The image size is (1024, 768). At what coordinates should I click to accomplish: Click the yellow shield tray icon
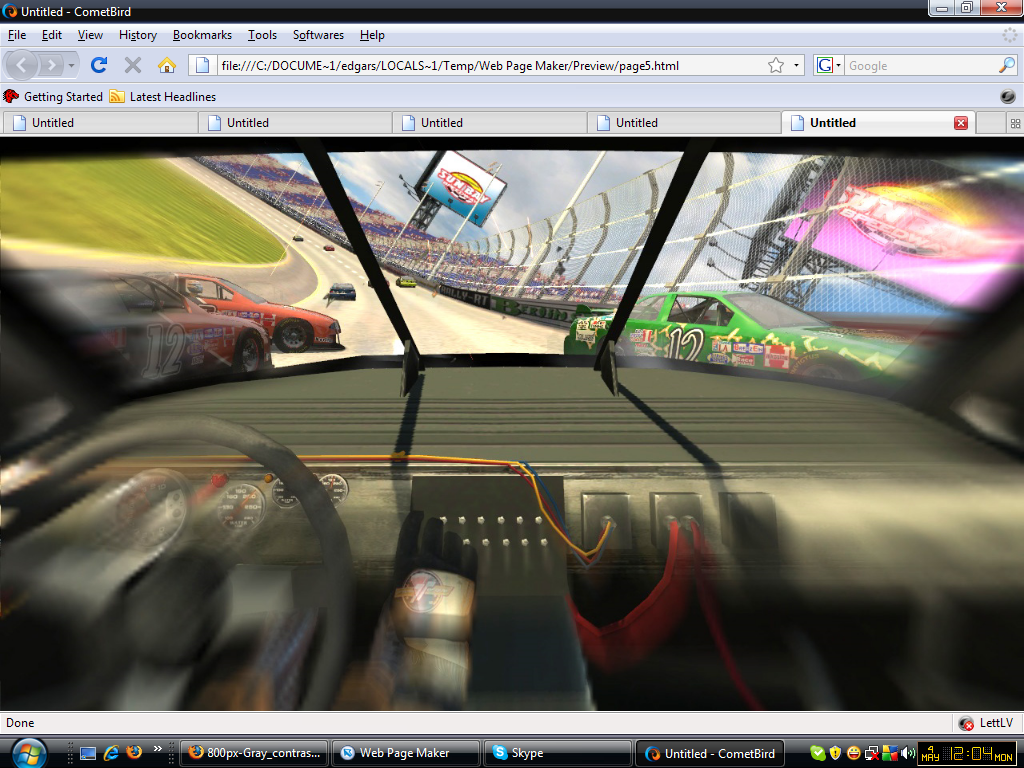pyautogui.click(x=835, y=753)
